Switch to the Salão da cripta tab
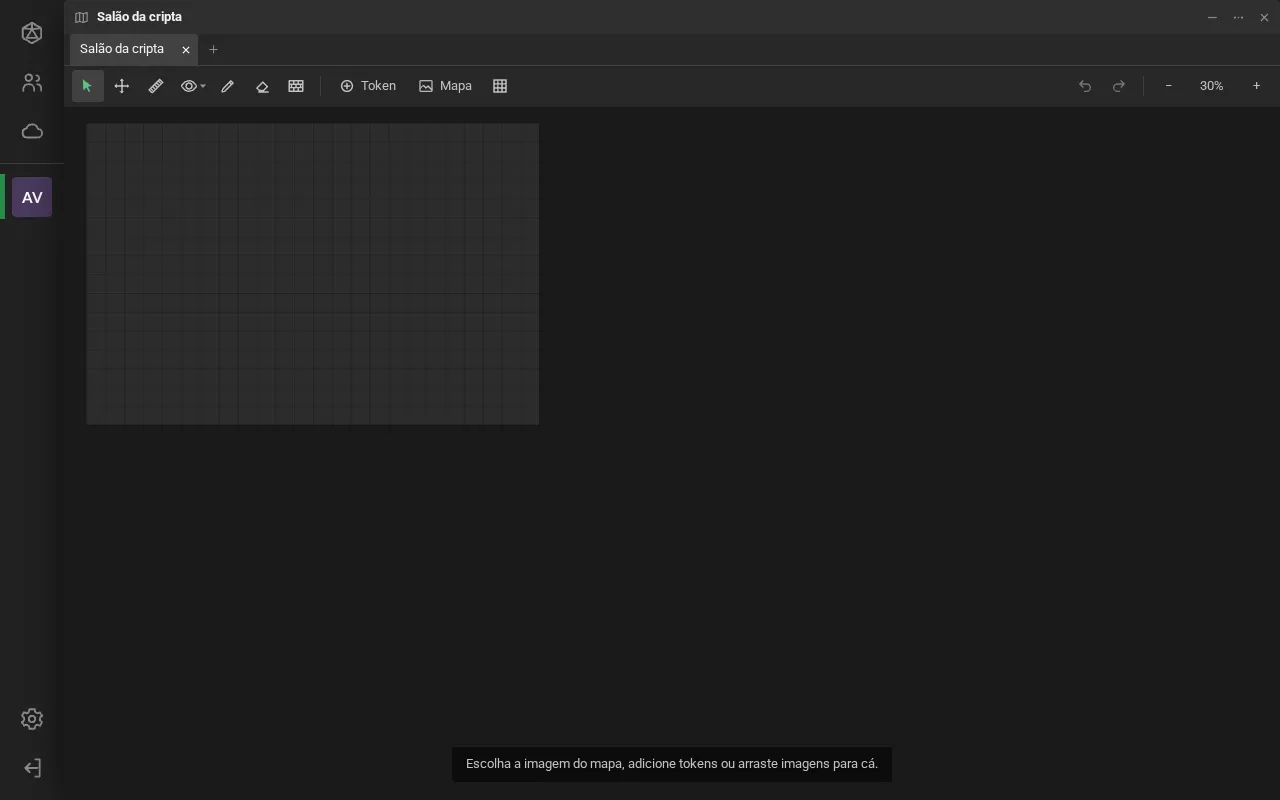 (x=122, y=49)
